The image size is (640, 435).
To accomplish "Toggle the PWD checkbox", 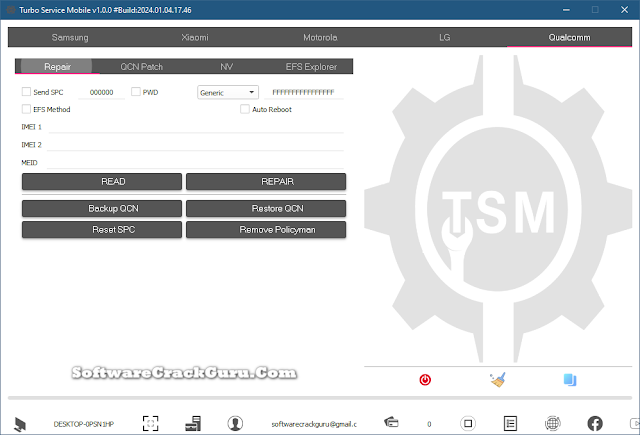I will click(x=136, y=92).
